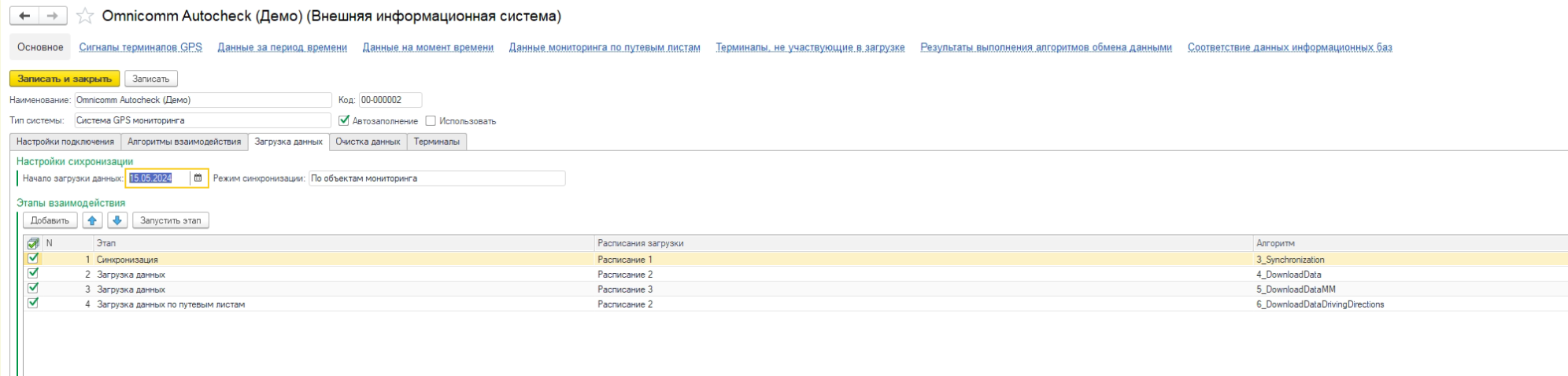Toggle the Автозаполнение checkbox
The image size is (1568, 376).
pyautogui.click(x=344, y=121)
